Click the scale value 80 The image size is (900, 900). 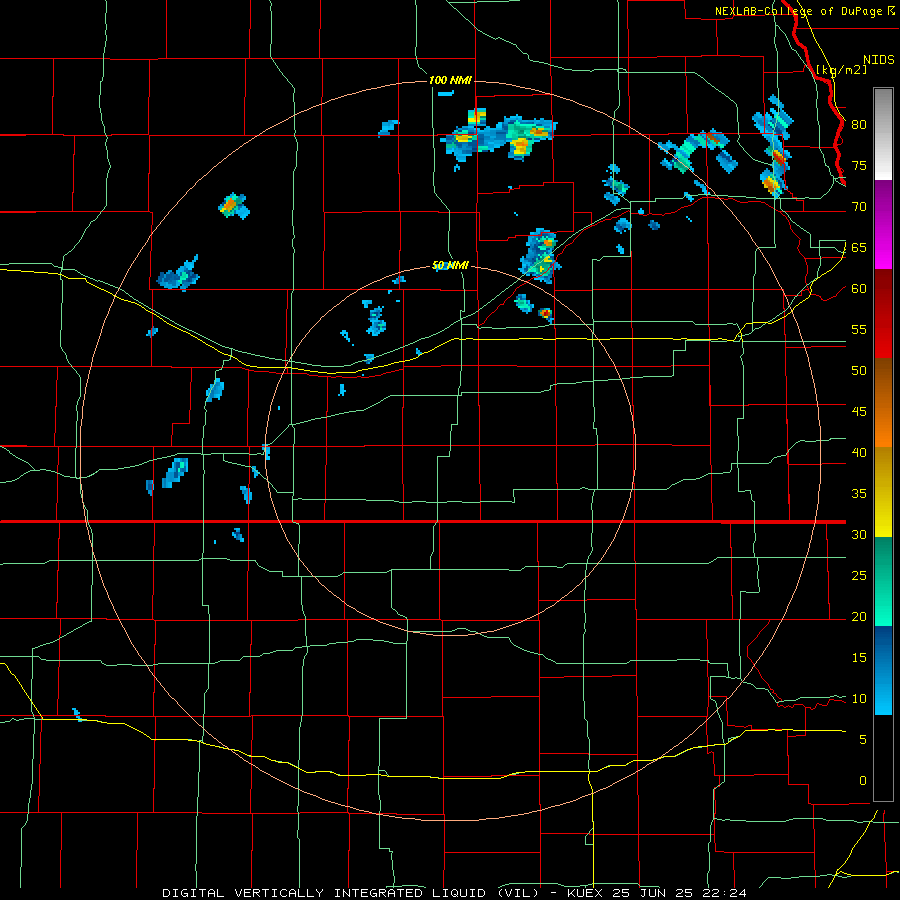[859, 125]
